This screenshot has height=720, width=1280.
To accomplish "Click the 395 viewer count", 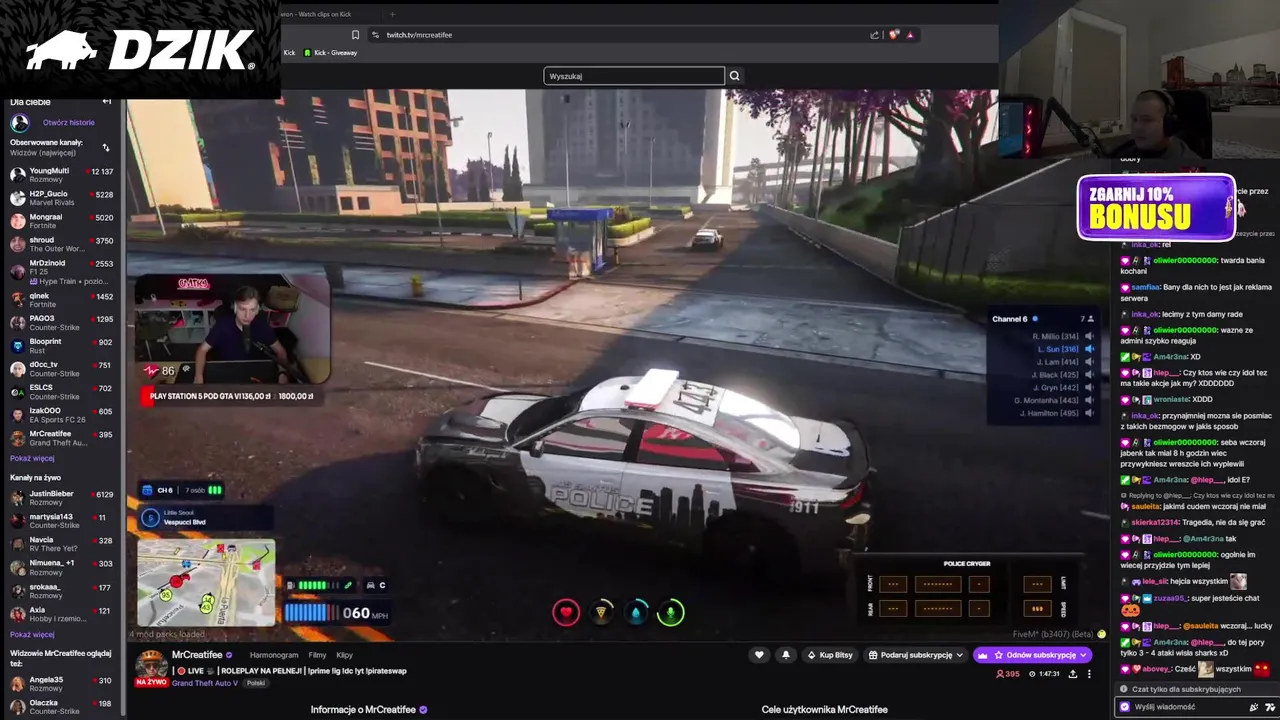I will pyautogui.click(x=1008, y=674).
